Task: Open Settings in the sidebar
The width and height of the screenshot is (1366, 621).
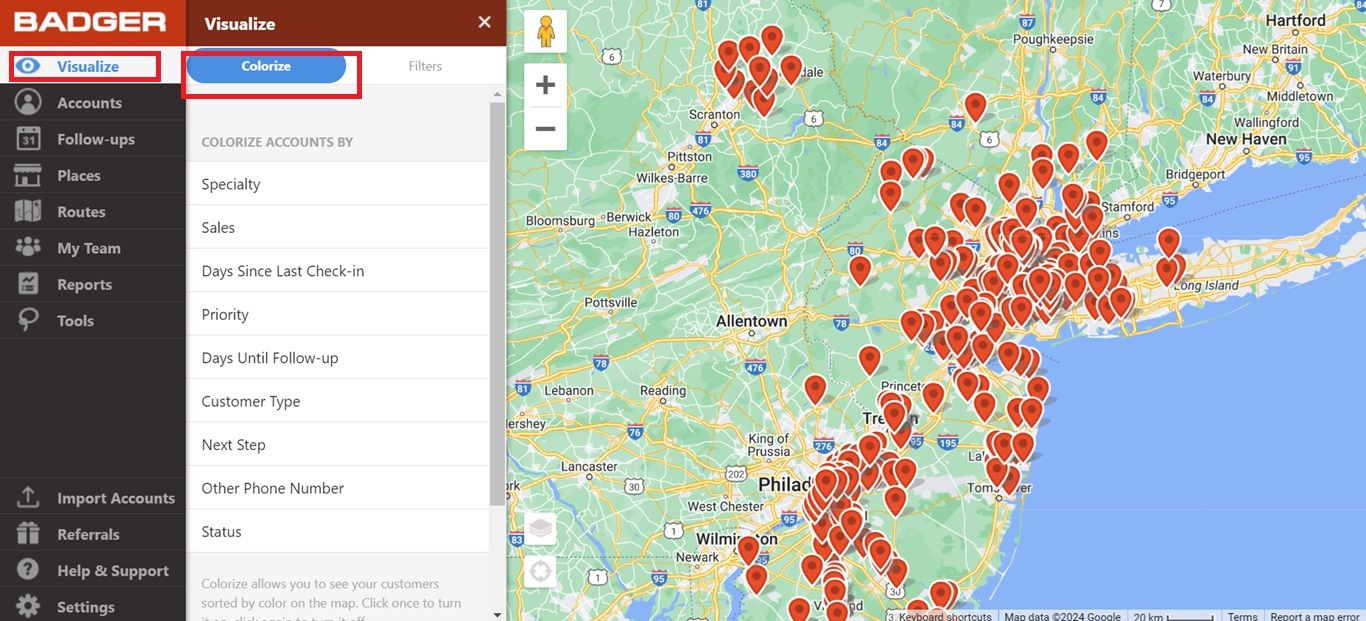Action: point(93,606)
